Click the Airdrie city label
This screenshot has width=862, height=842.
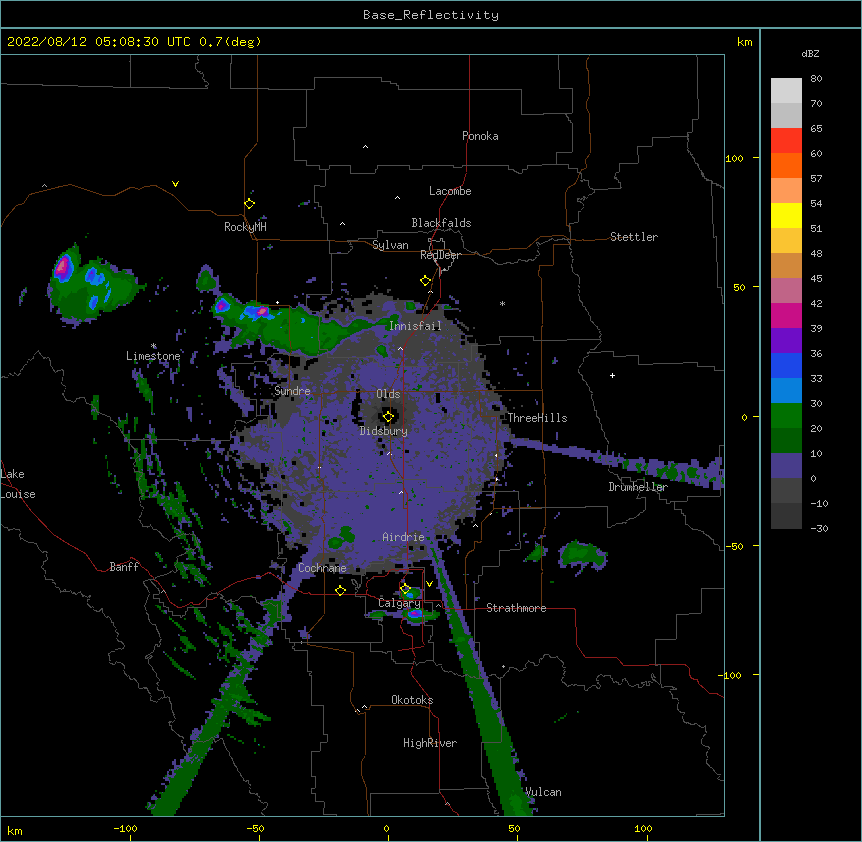(x=403, y=537)
